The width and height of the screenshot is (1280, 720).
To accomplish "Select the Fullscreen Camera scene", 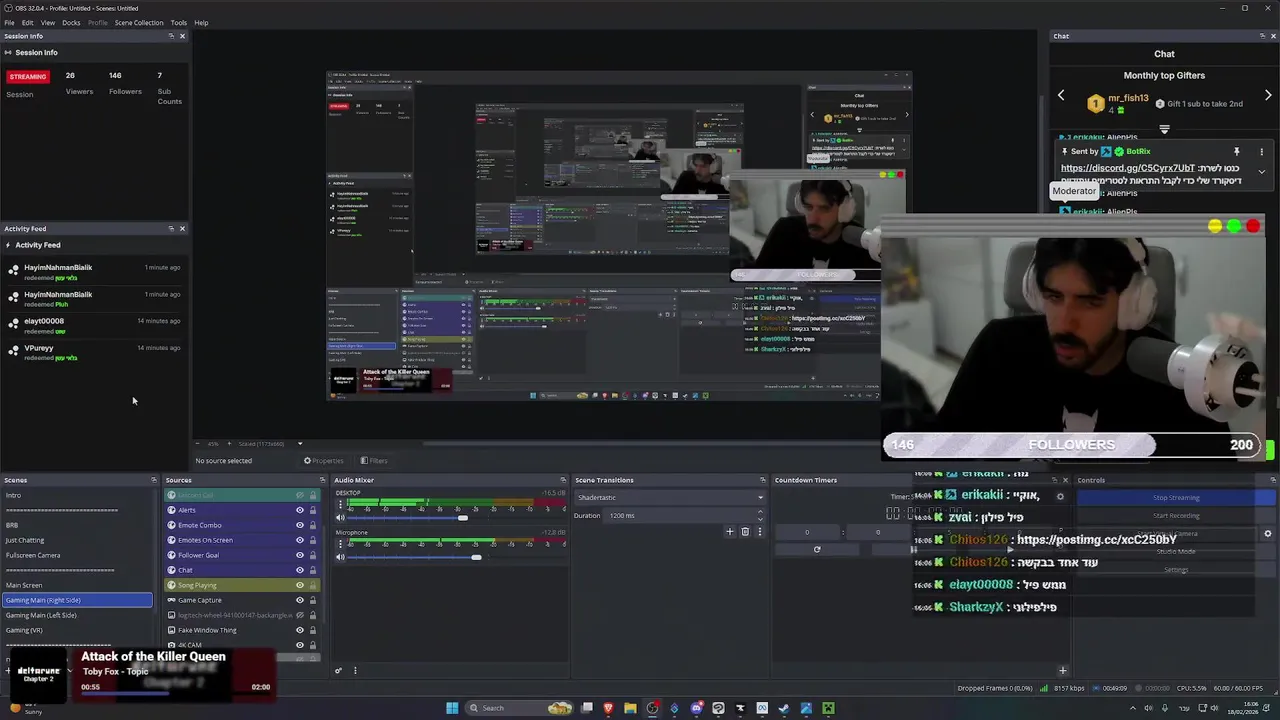I will (x=33, y=555).
